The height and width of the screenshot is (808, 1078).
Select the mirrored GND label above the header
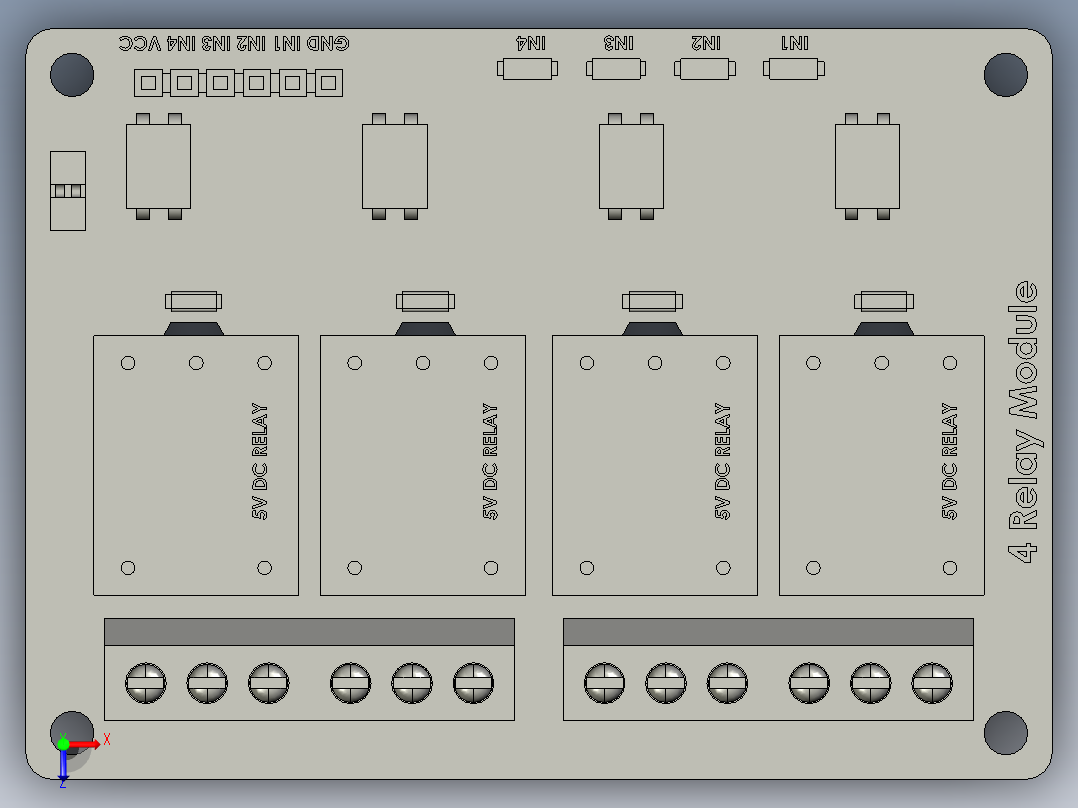point(328,44)
